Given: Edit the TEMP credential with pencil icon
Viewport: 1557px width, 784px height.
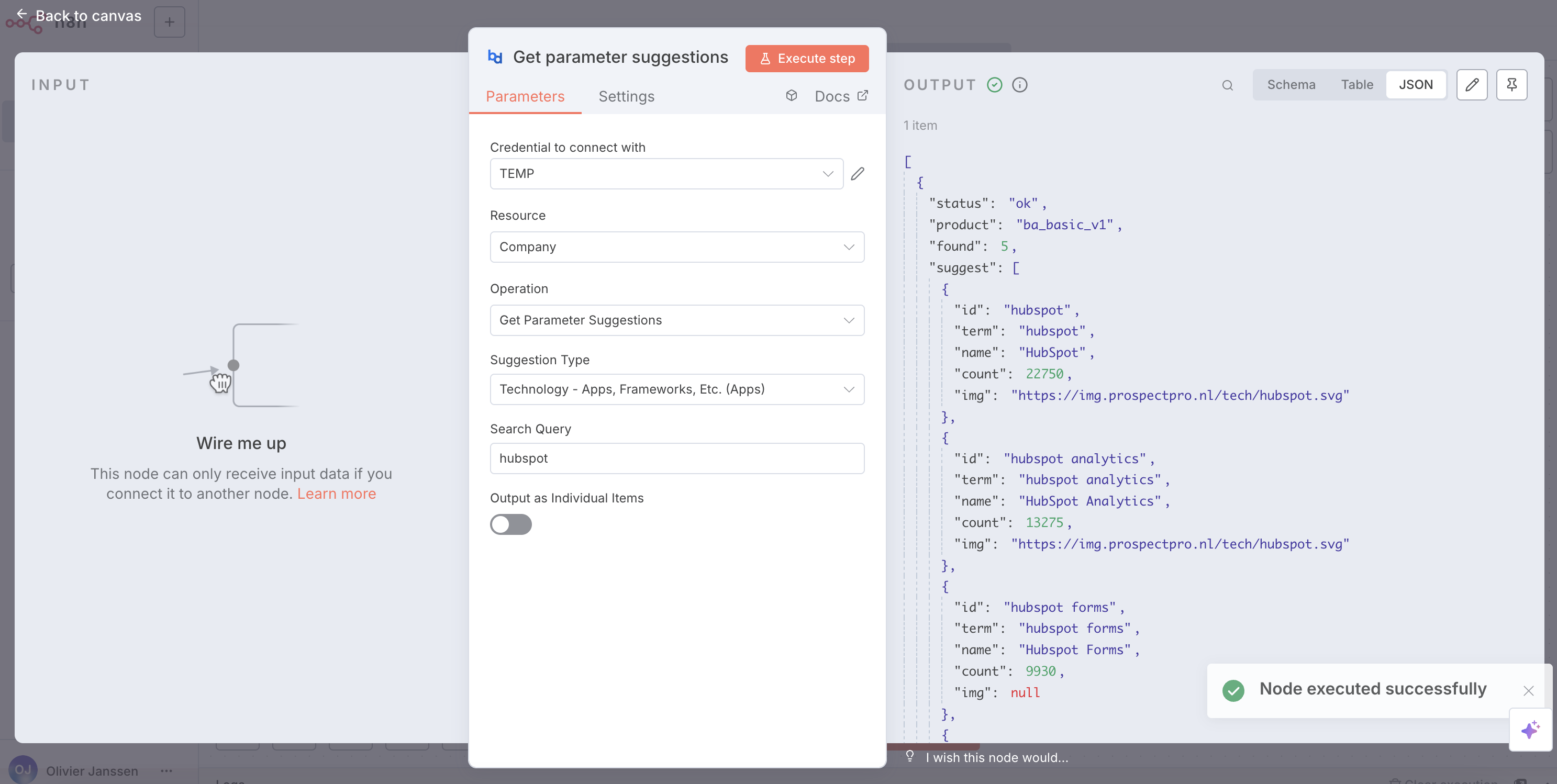Looking at the screenshot, I should pyautogui.click(x=858, y=174).
